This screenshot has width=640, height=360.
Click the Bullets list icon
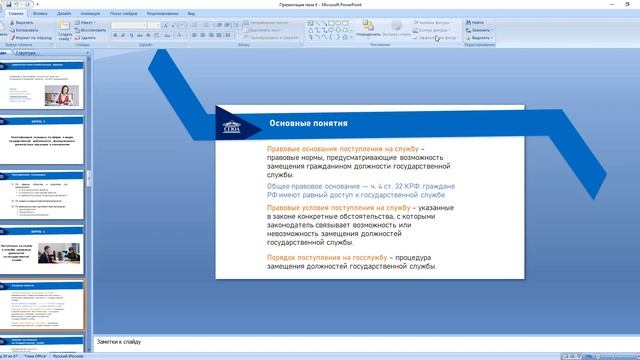(195, 25)
